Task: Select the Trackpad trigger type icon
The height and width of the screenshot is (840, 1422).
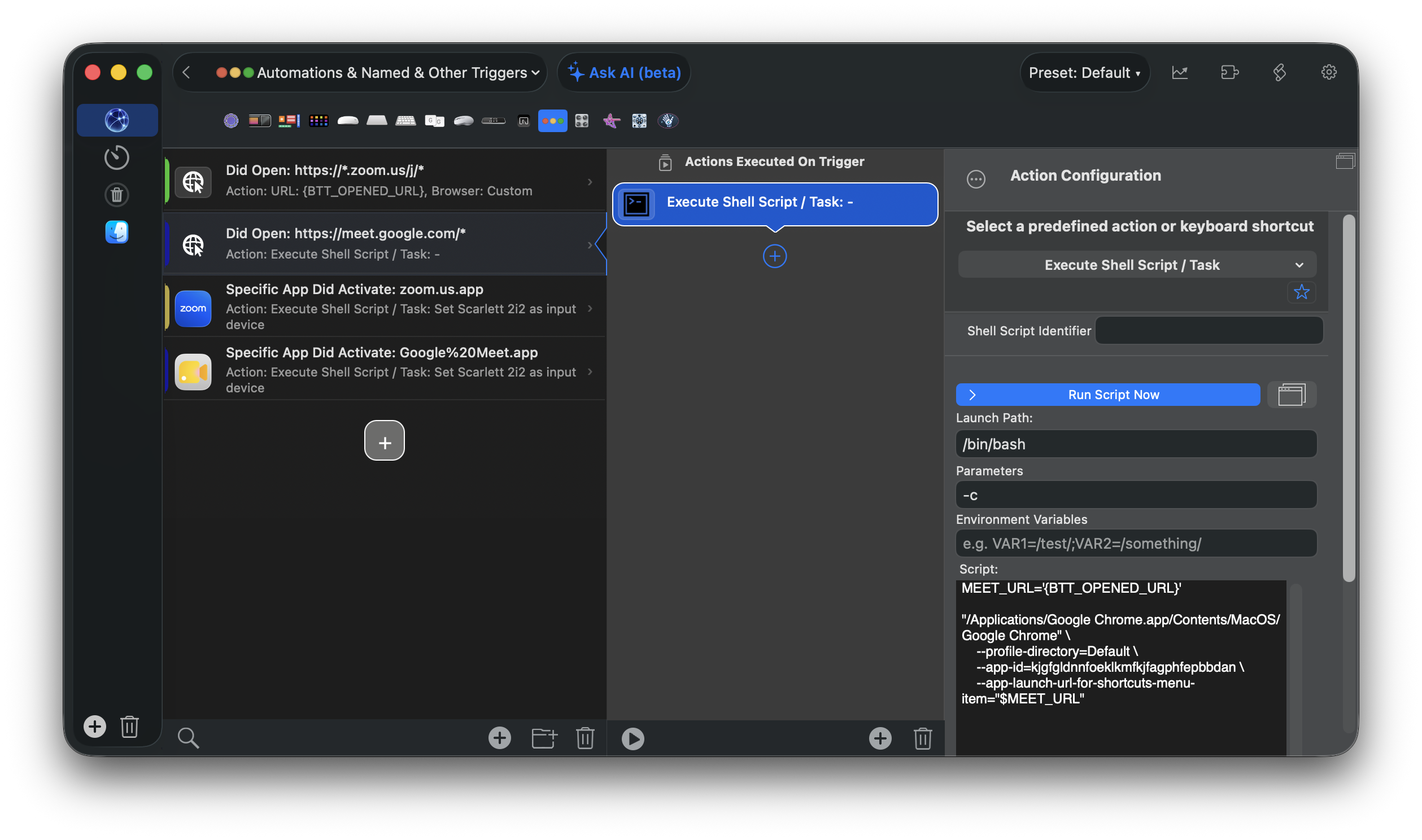Action: [377, 121]
